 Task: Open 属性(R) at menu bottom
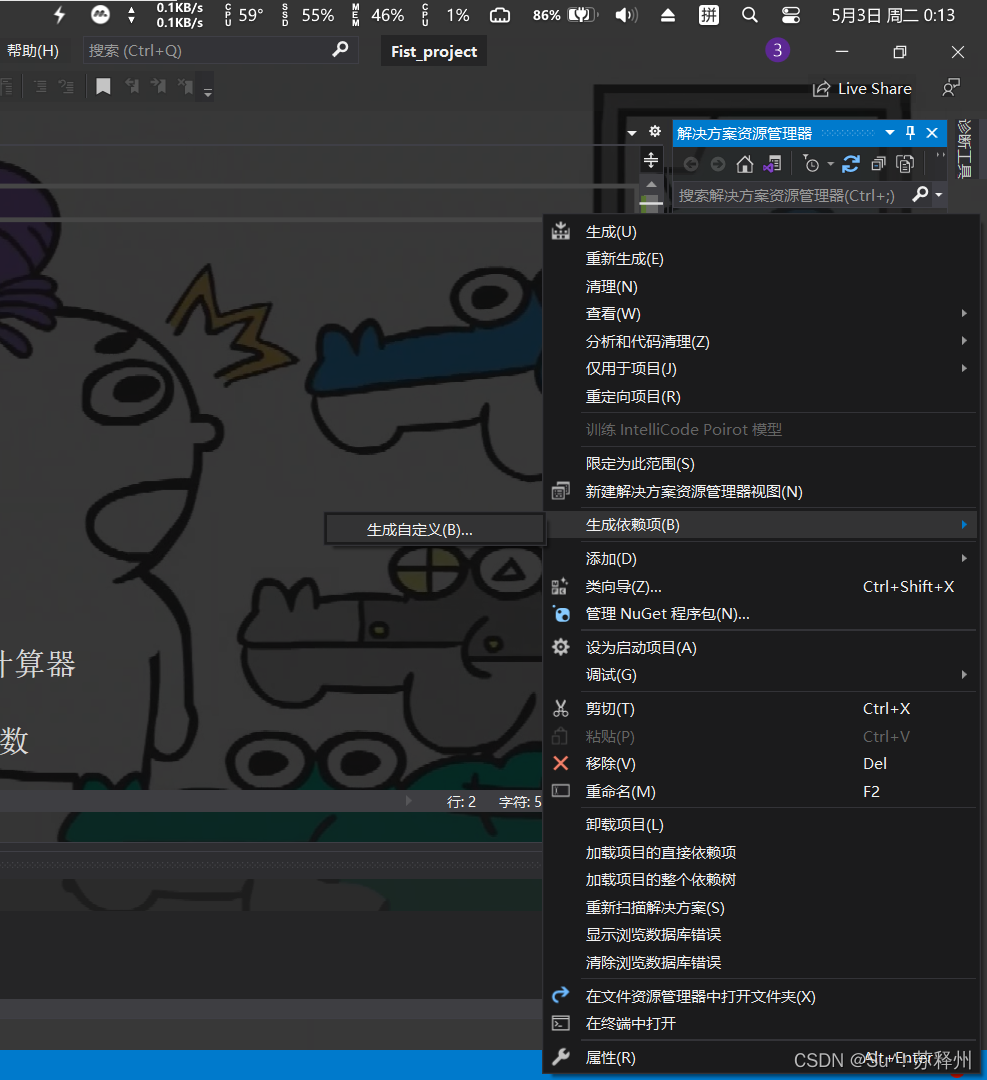pyautogui.click(x=761, y=1057)
